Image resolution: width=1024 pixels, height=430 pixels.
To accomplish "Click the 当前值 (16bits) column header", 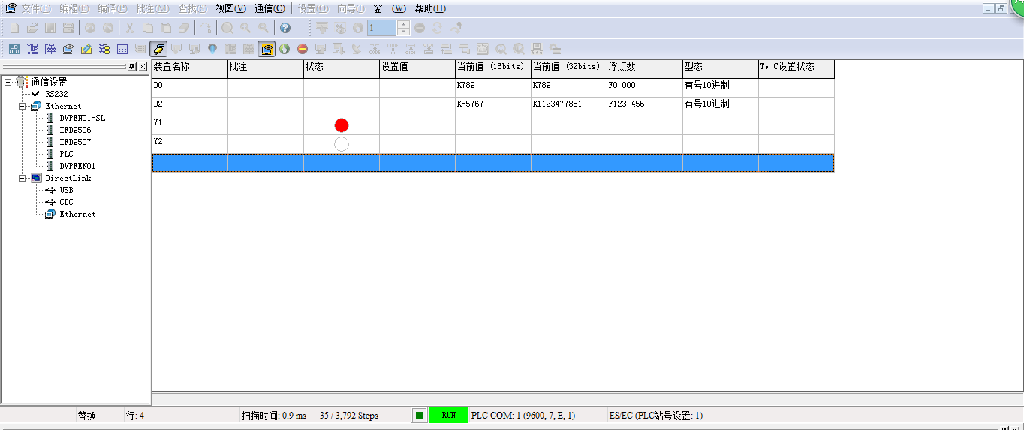I will [x=493, y=67].
